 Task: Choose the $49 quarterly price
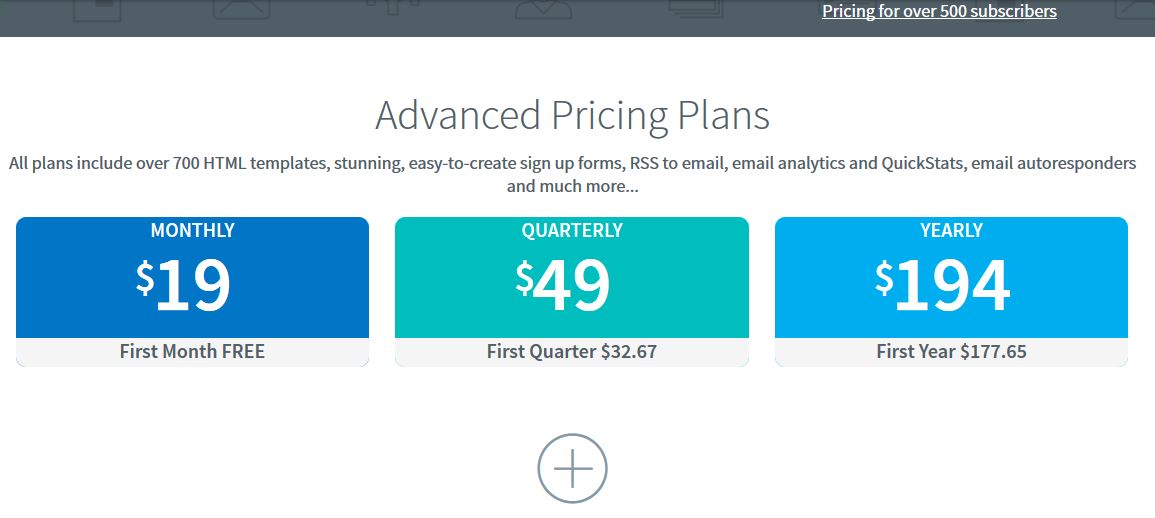(x=563, y=286)
